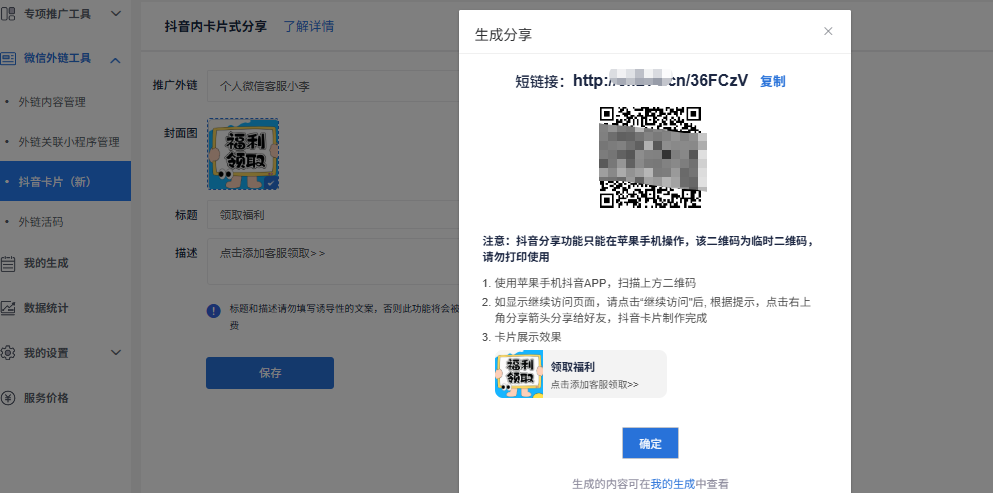Collapse the 微信外链工具 sidebar section
This screenshot has height=493, width=993.
click(x=116, y=60)
